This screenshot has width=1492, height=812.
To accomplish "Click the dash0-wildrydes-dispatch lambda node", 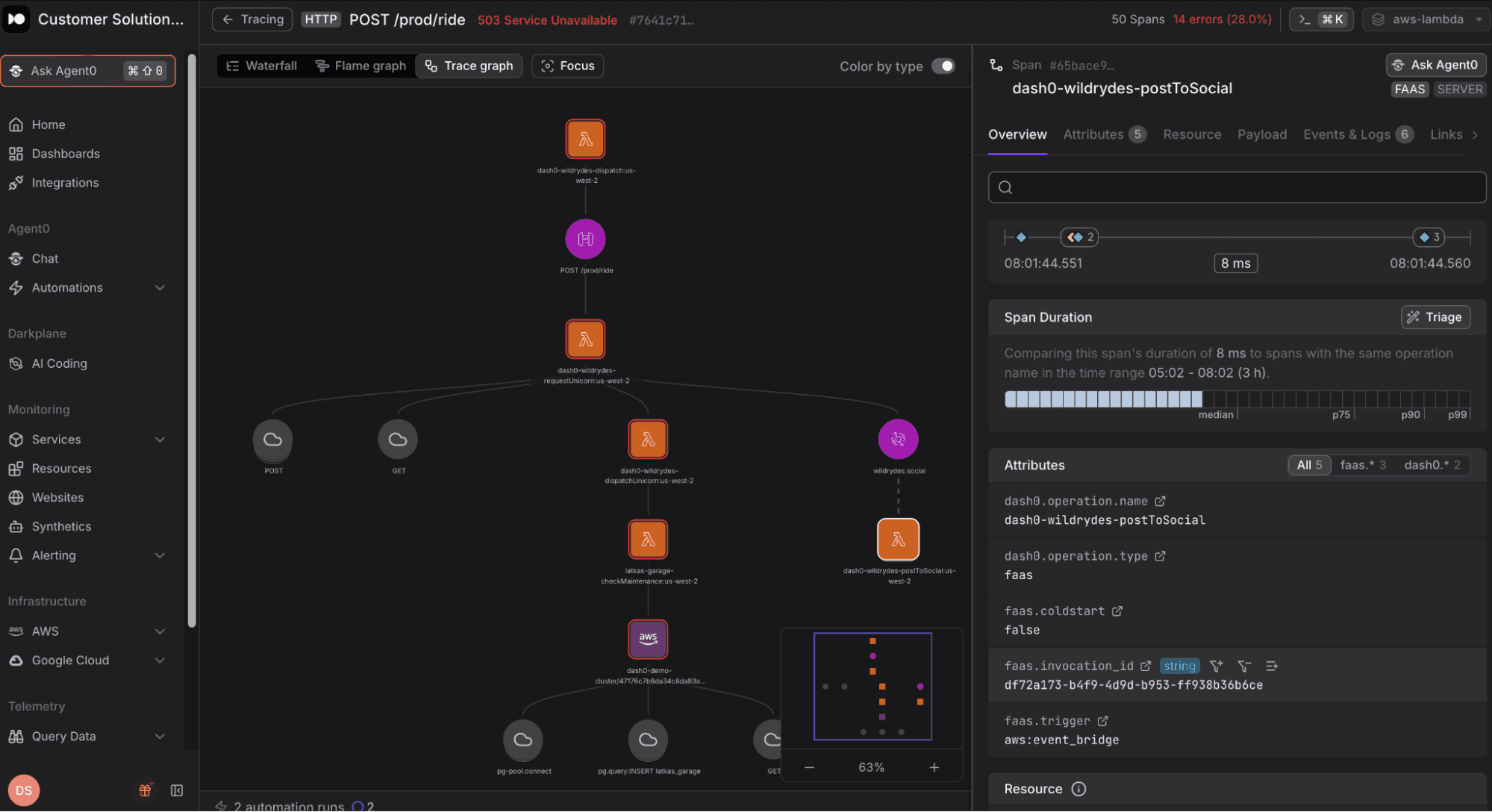I will click(x=585, y=140).
